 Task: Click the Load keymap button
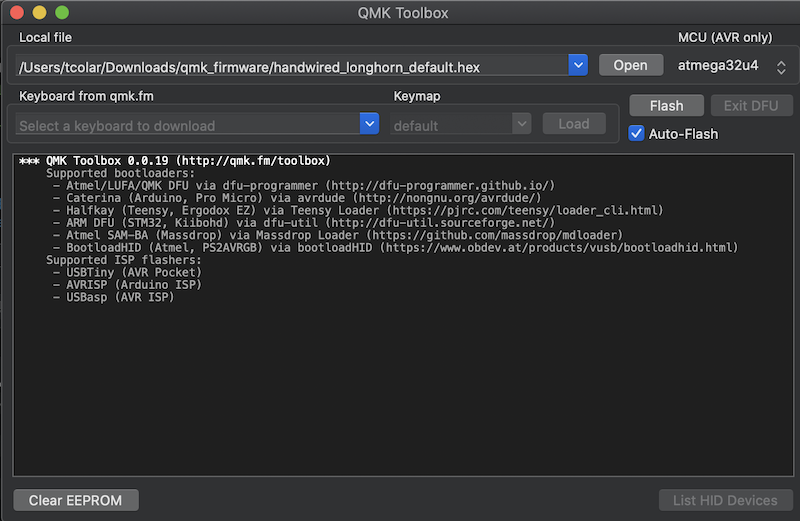[574, 124]
